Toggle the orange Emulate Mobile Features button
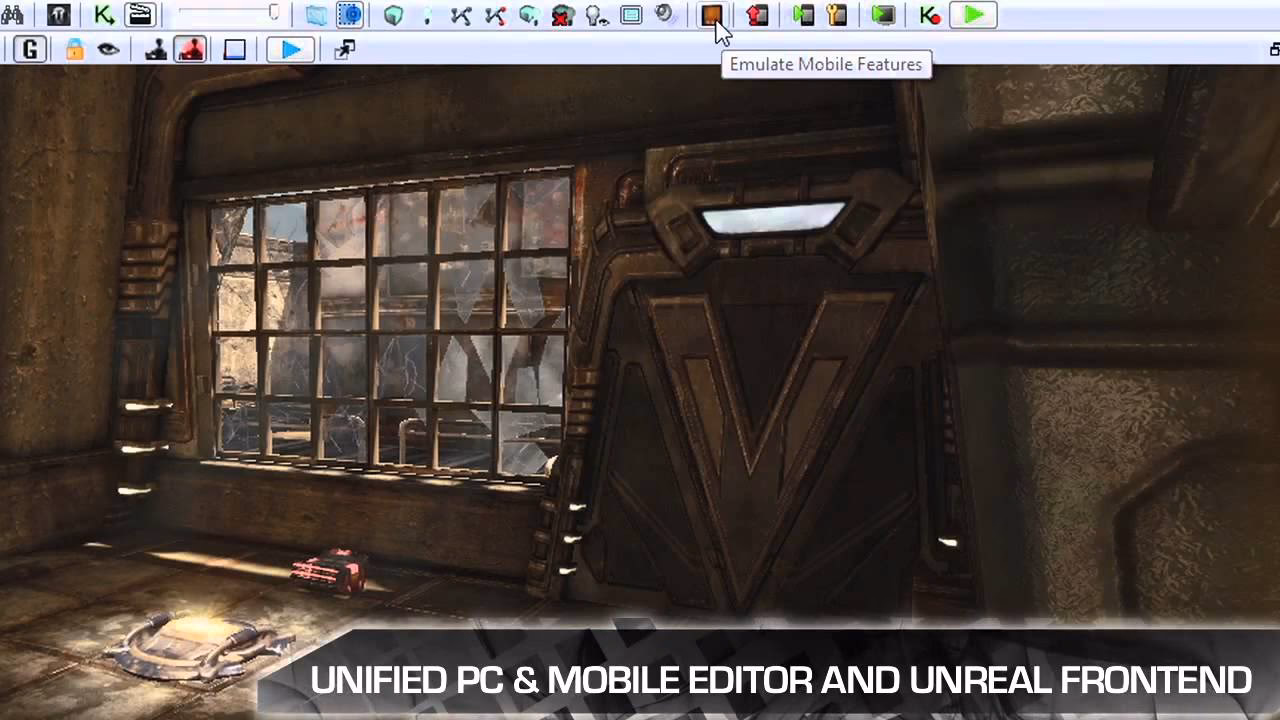1280x720 pixels. (711, 15)
